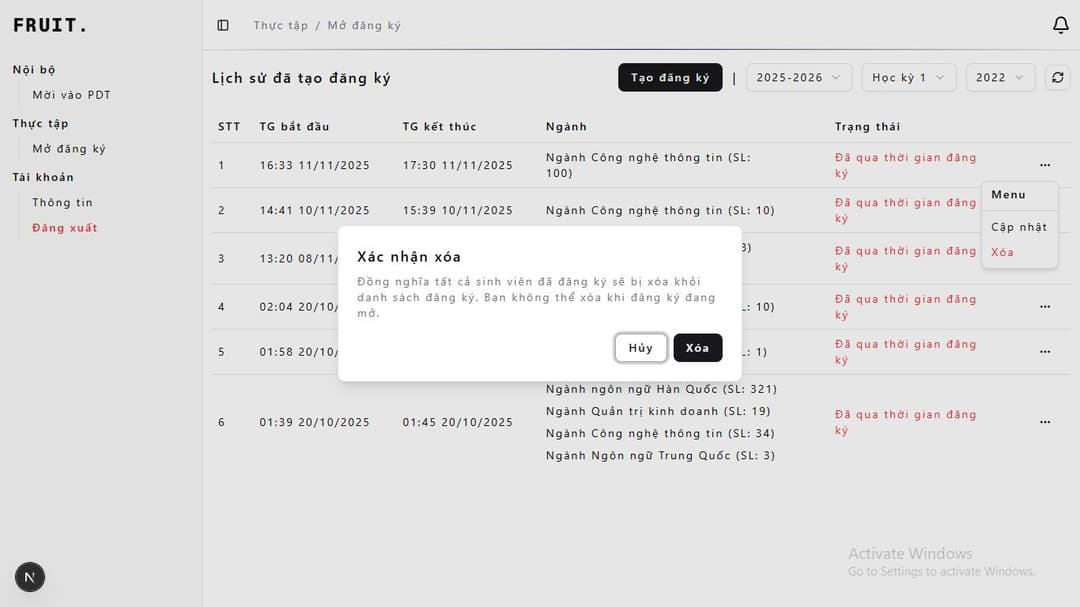Open Mở đăng ký in the sidebar
Viewport: 1080px width, 607px height.
pyautogui.click(x=69, y=149)
